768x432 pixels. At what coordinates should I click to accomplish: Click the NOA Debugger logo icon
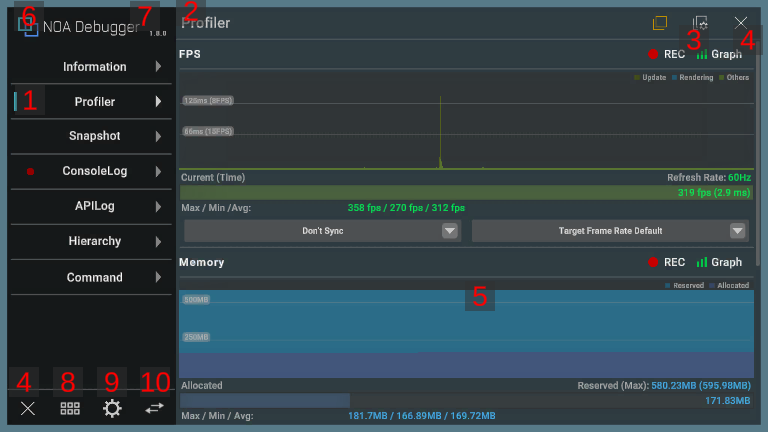(x=28, y=26)
